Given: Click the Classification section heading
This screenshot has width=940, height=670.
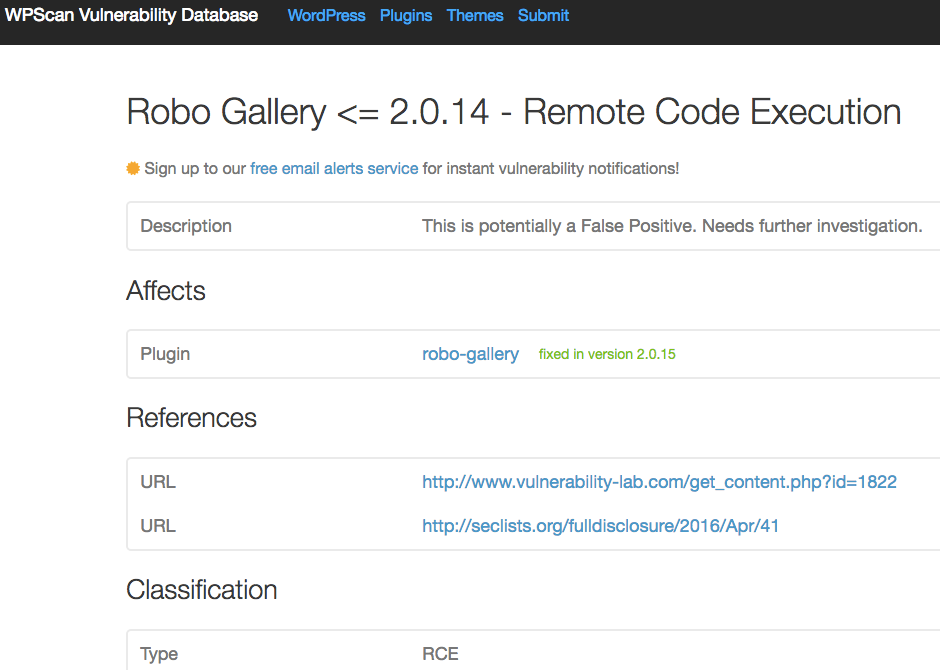Looking at the screenshot, I should pos(201,590).
